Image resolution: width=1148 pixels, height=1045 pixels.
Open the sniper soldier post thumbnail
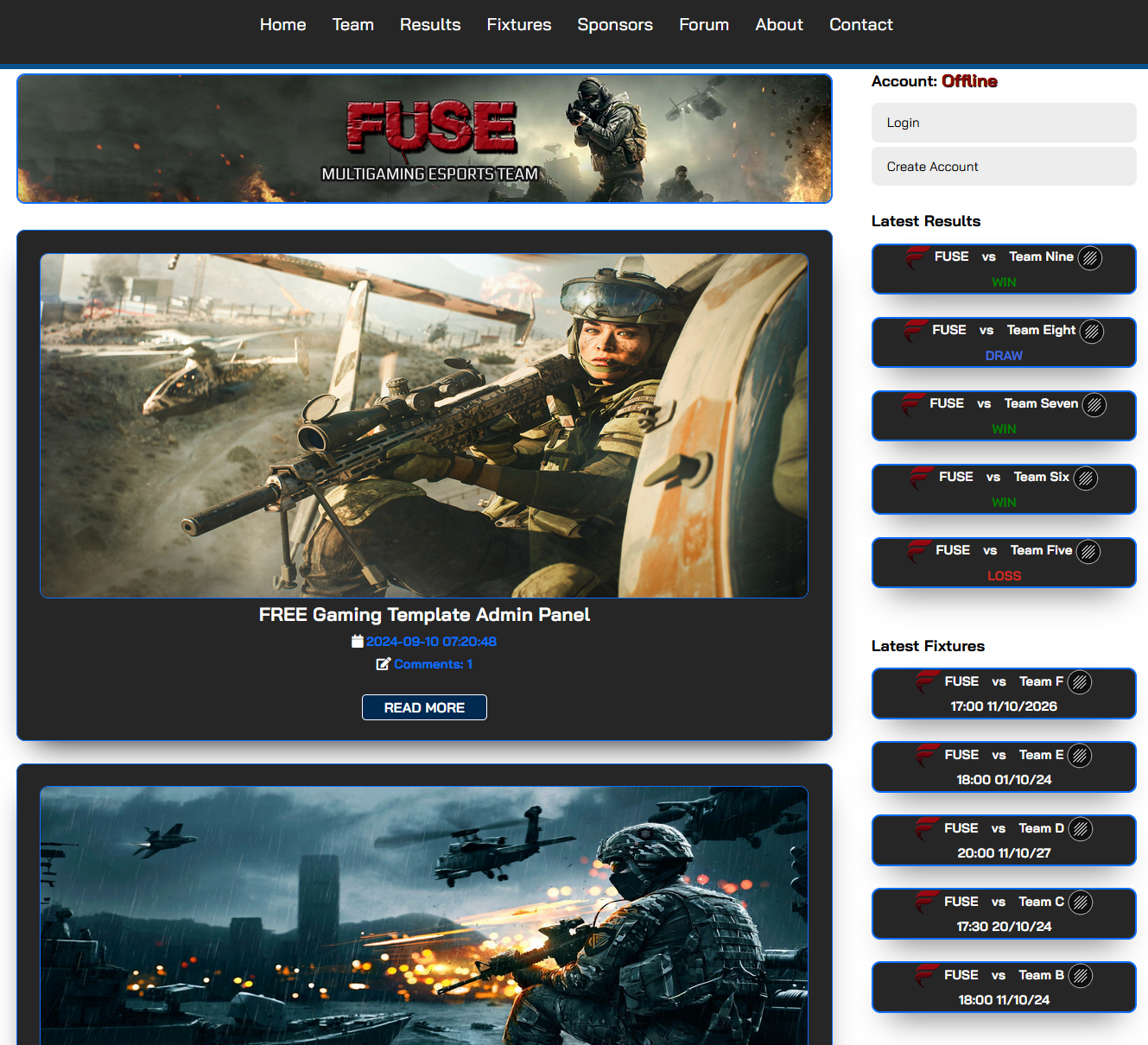point(424,425)
